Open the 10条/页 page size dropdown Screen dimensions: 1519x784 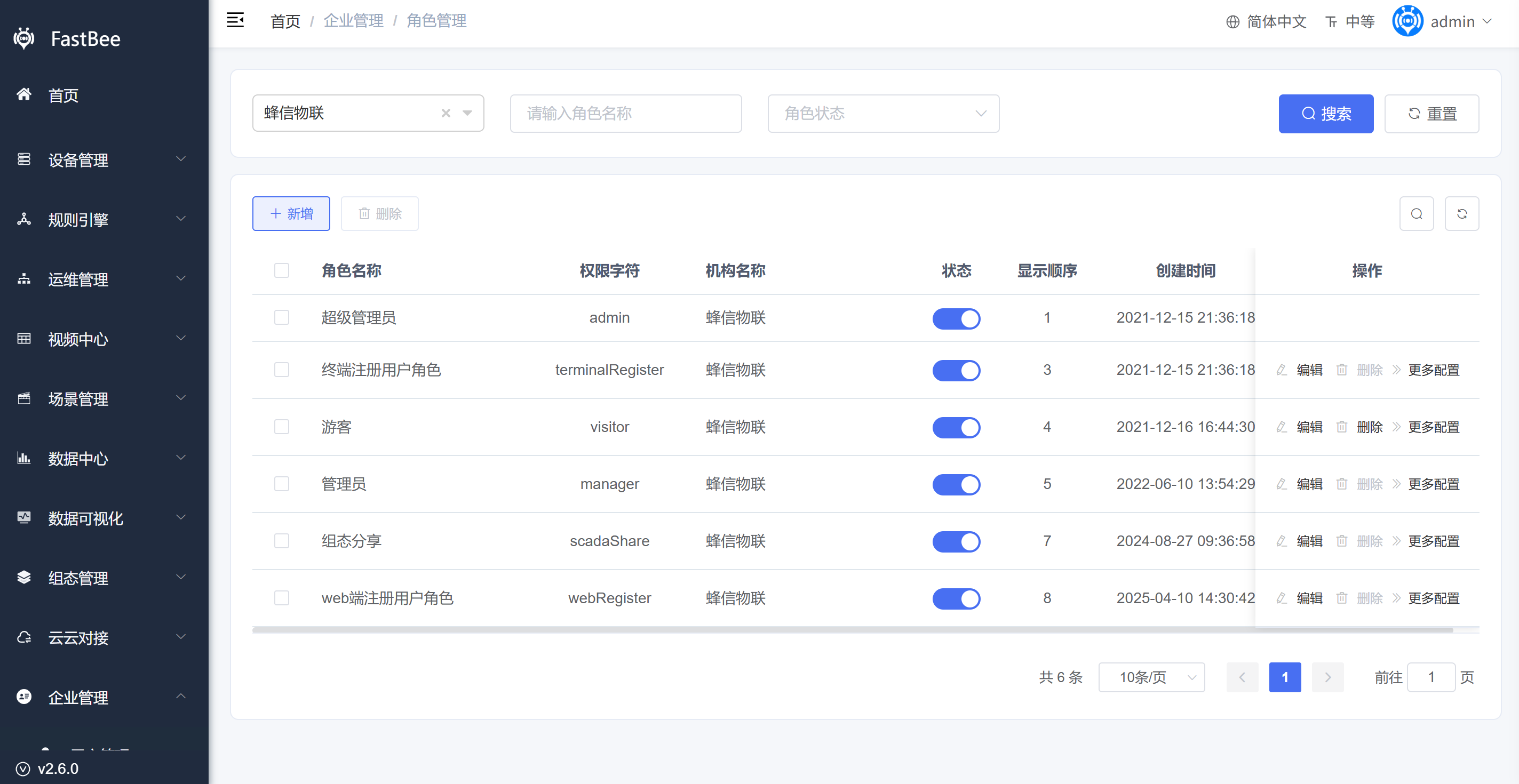(x=1151, y=677)
